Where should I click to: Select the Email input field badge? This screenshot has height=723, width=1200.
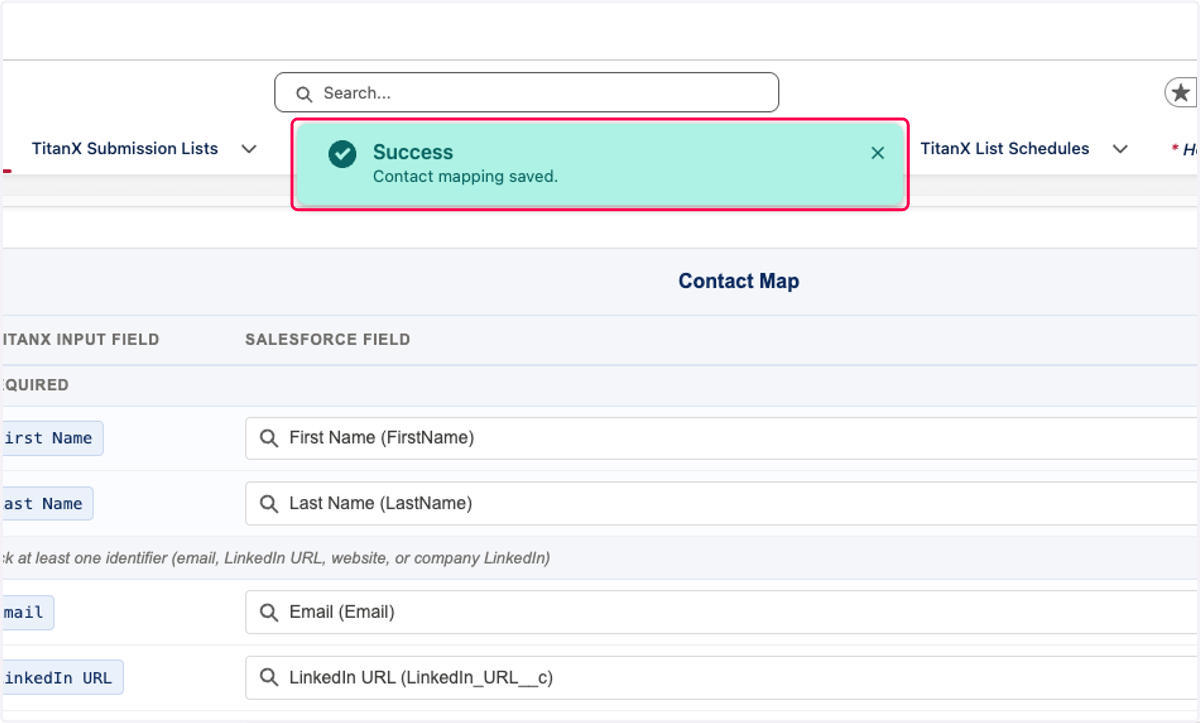click(x=27, y=612)
